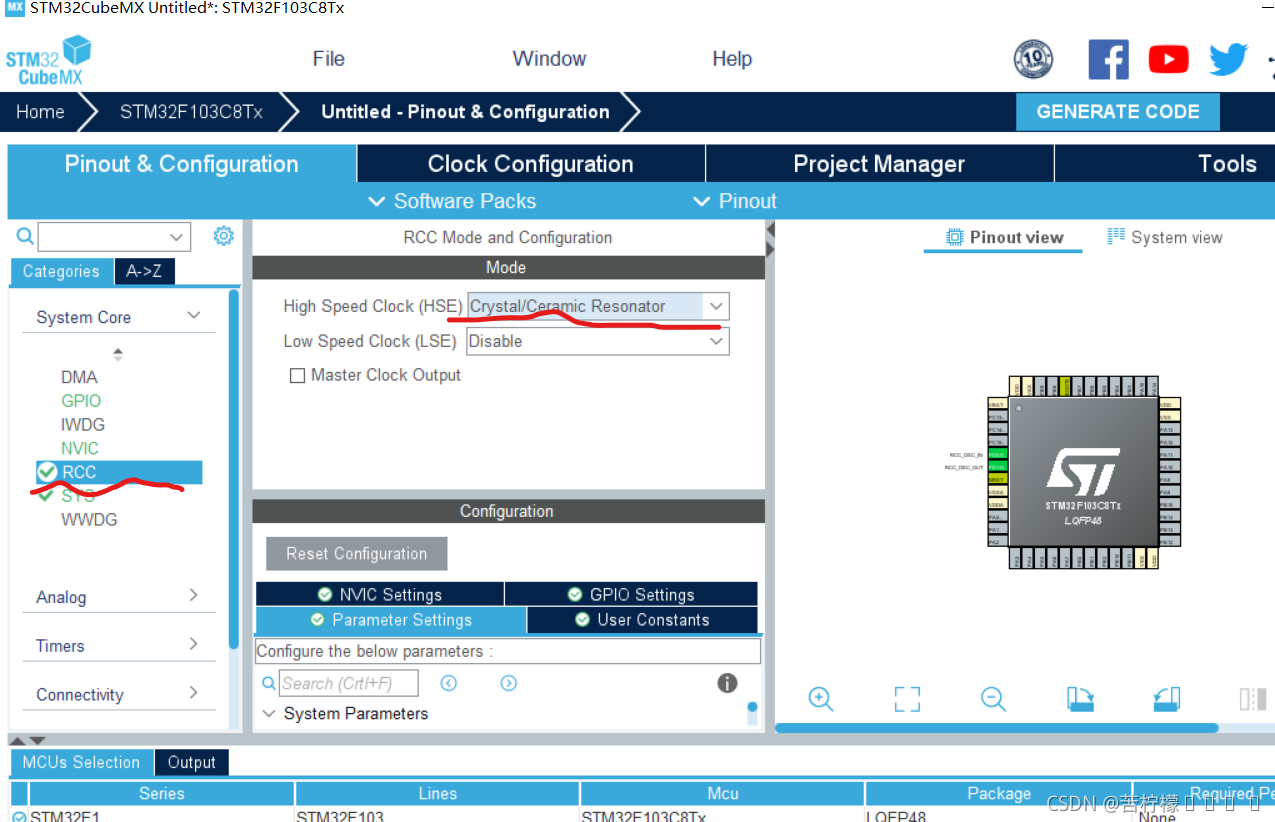Switch to the Tools tab
Viewport: 1275px width, 822px height.
pos(1166,164)
